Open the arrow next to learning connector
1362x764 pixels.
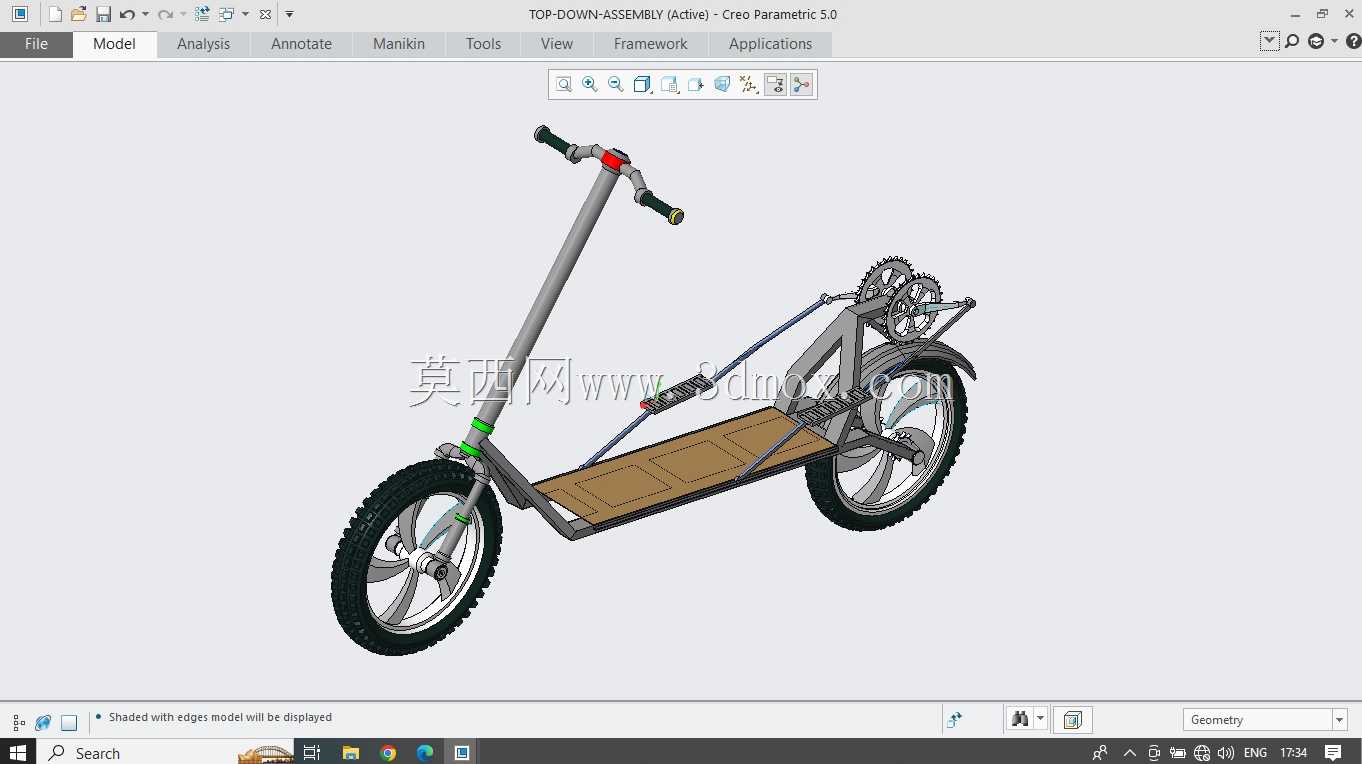click(x=1334, y=41)
